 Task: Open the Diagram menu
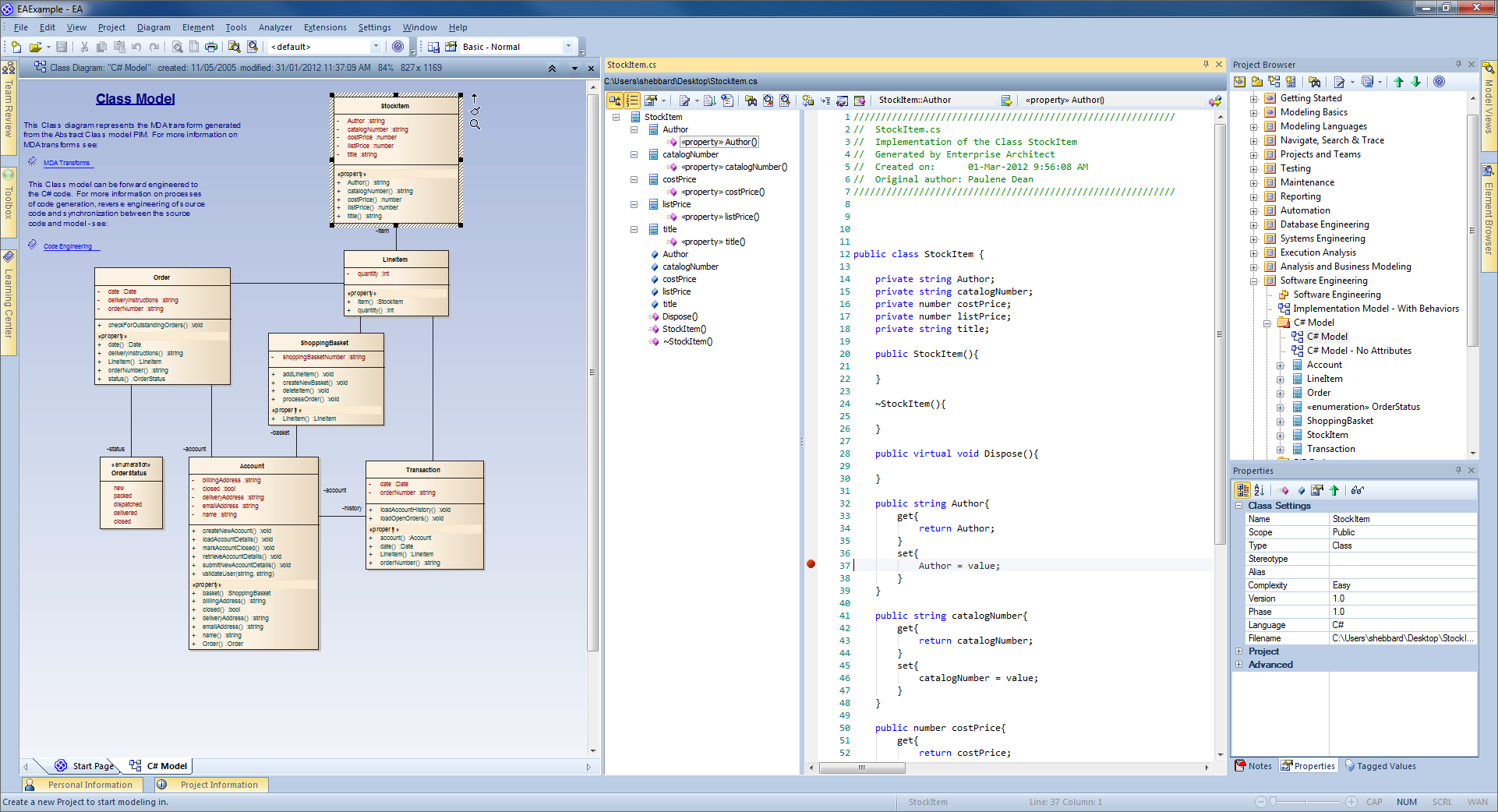pyautogui.click(x=154, y=27)
